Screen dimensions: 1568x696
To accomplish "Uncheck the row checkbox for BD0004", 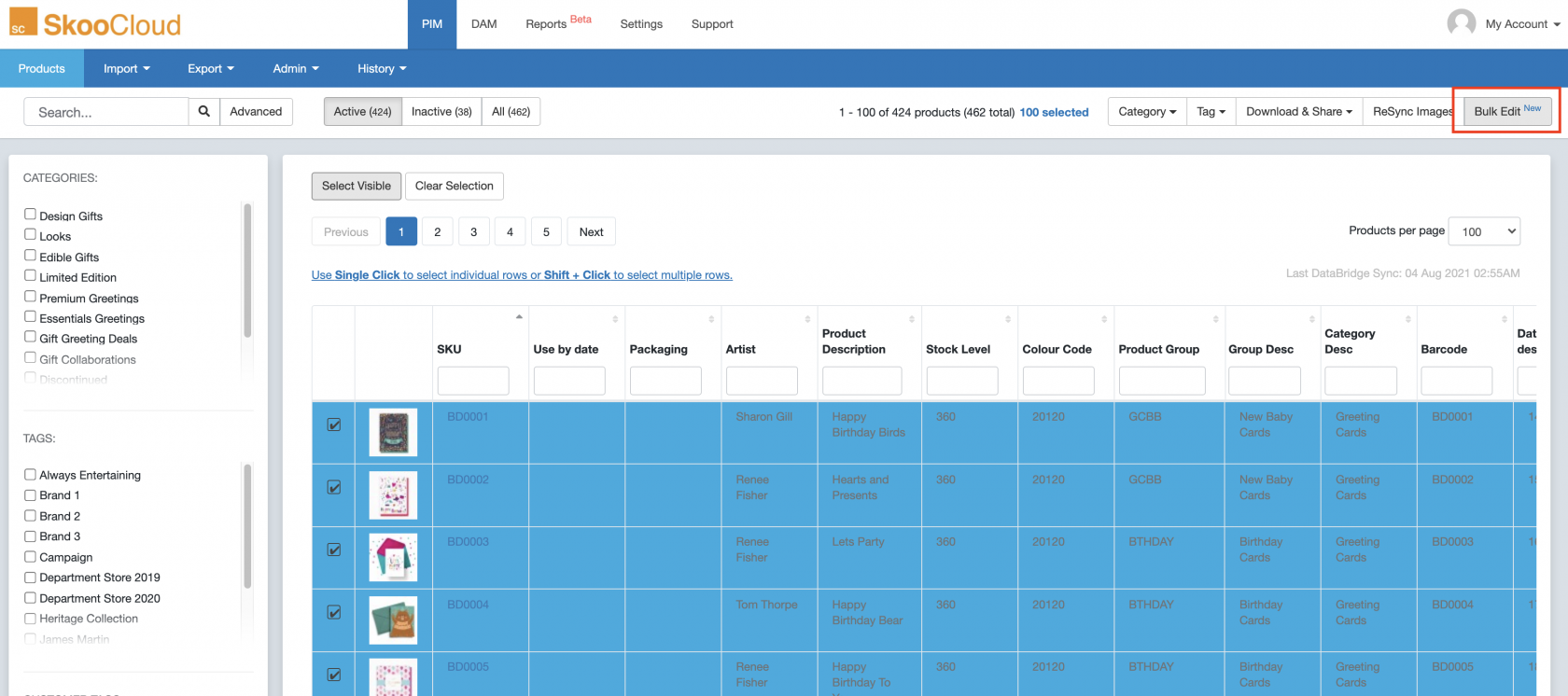I will coord(333,612).
